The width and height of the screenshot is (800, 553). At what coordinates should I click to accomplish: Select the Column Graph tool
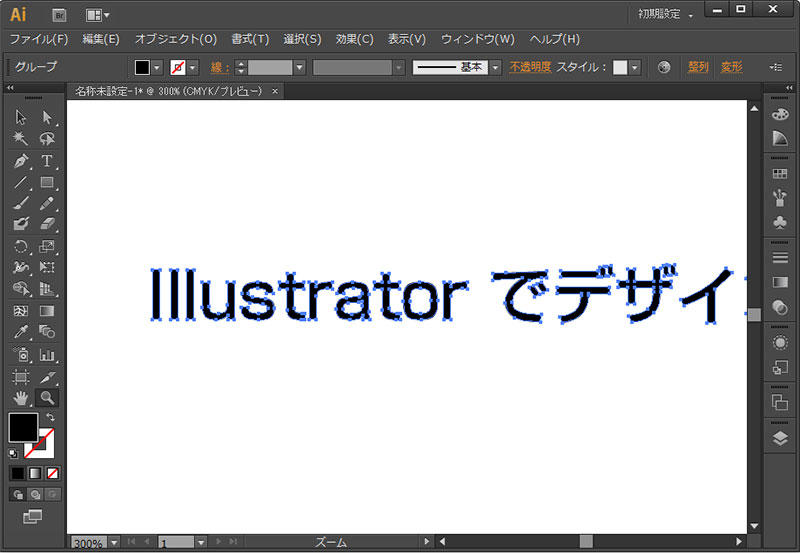pyautogui.click(x=47, y=355)
